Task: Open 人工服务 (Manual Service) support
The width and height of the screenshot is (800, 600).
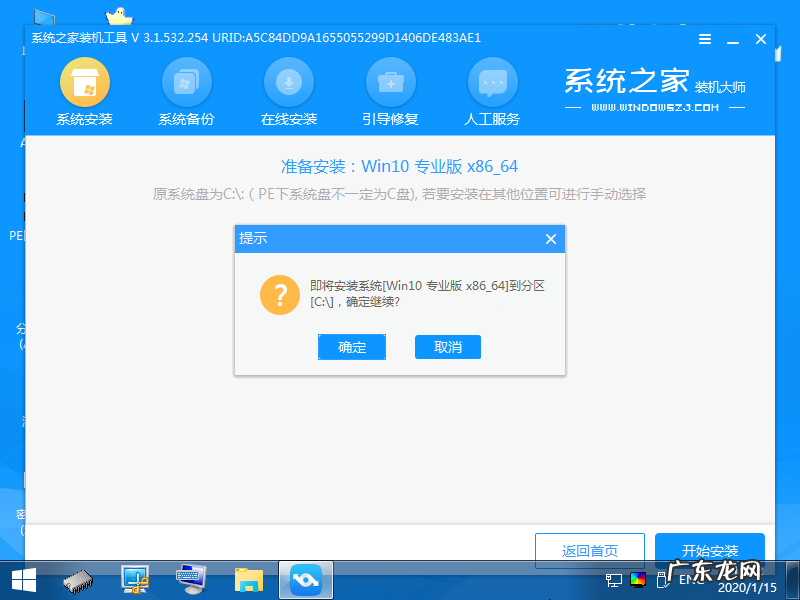Action: tap(493, 88)
